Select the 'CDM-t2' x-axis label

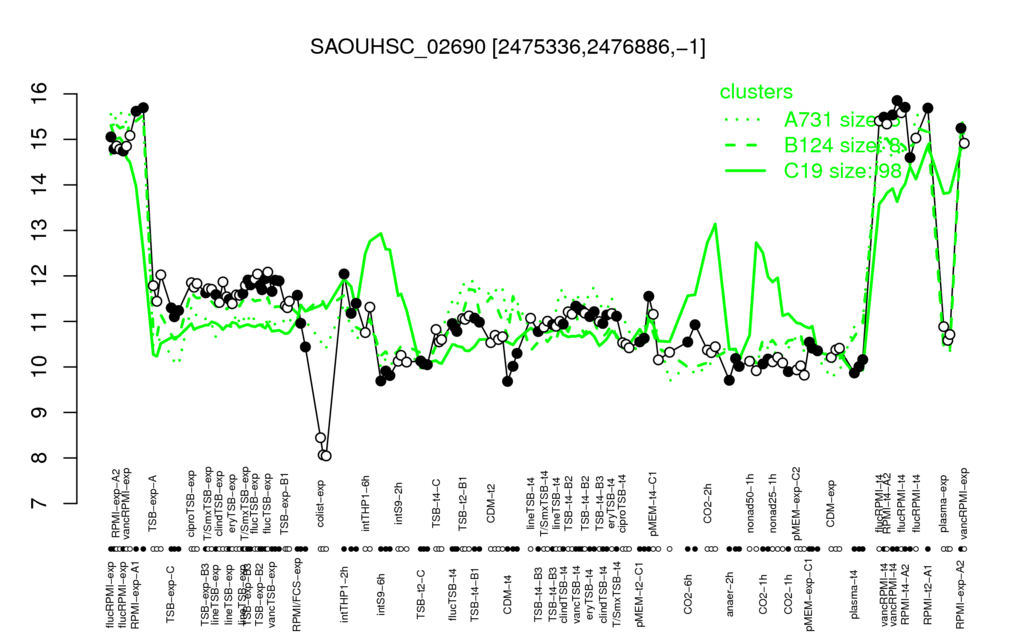point(492,506)
